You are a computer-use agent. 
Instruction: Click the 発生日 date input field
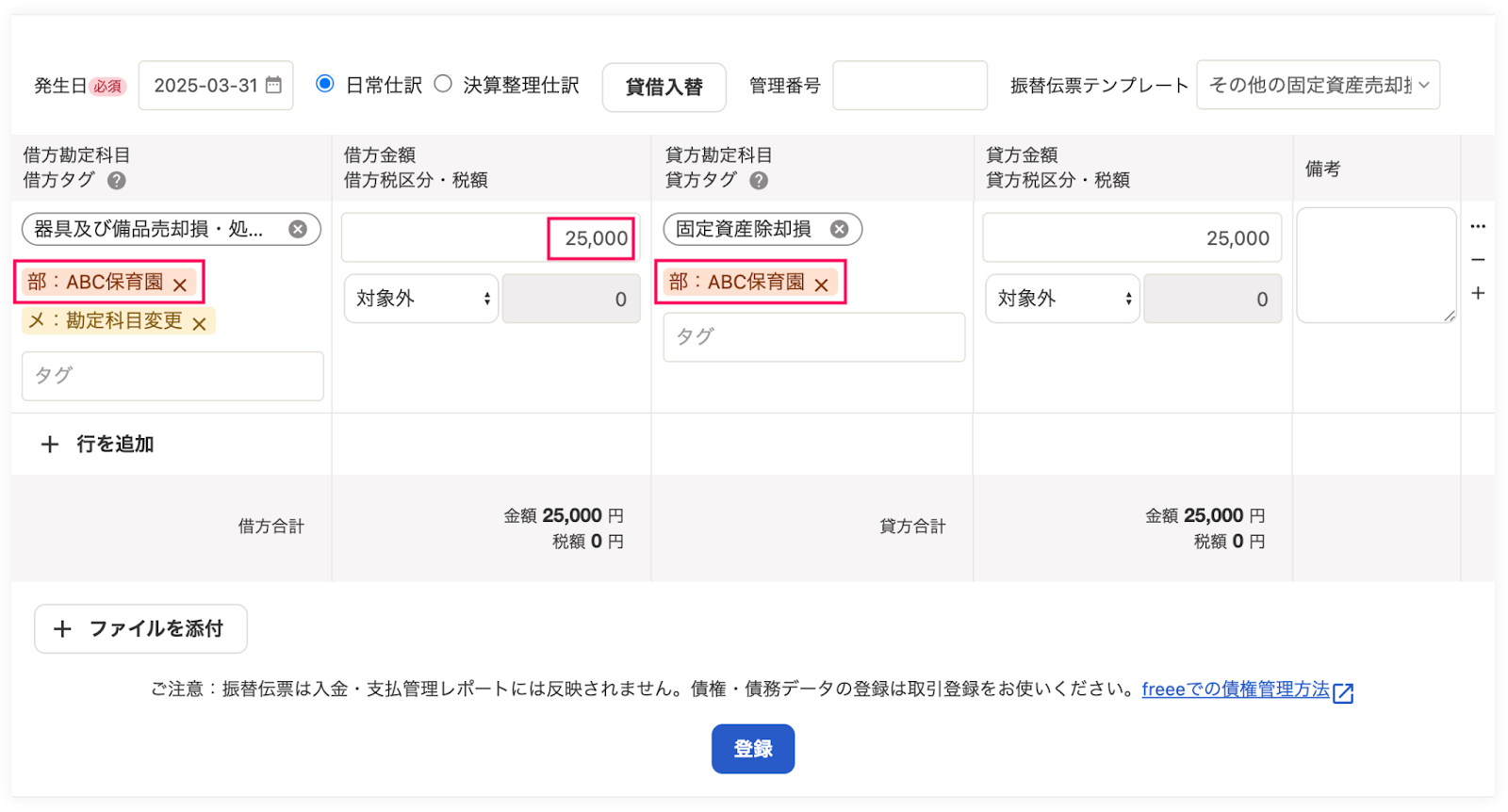(x=216, y=85)
